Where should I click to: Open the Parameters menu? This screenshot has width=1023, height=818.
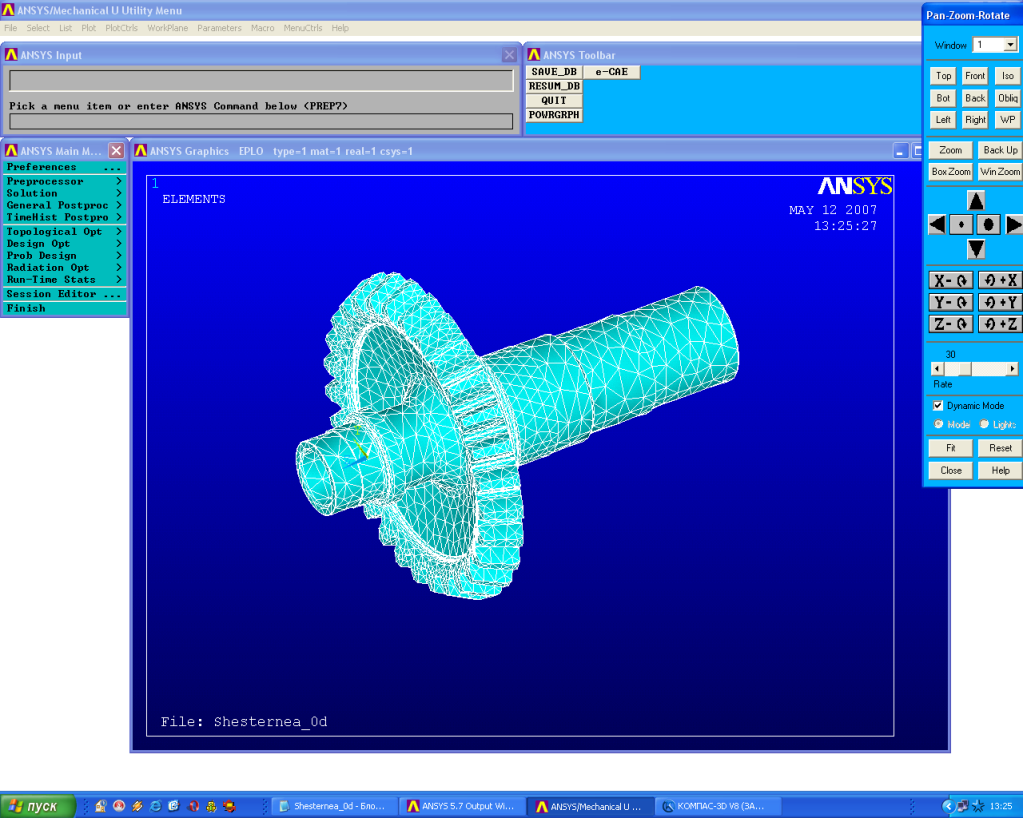[219, 28]
